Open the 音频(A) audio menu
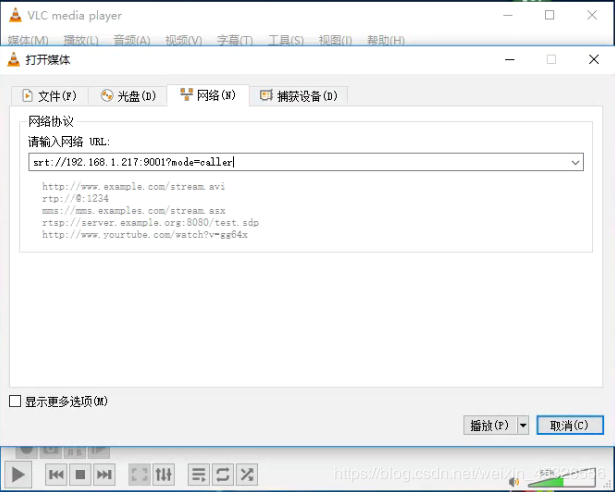This screenshot has height=492, width=615. coord(131,40)
